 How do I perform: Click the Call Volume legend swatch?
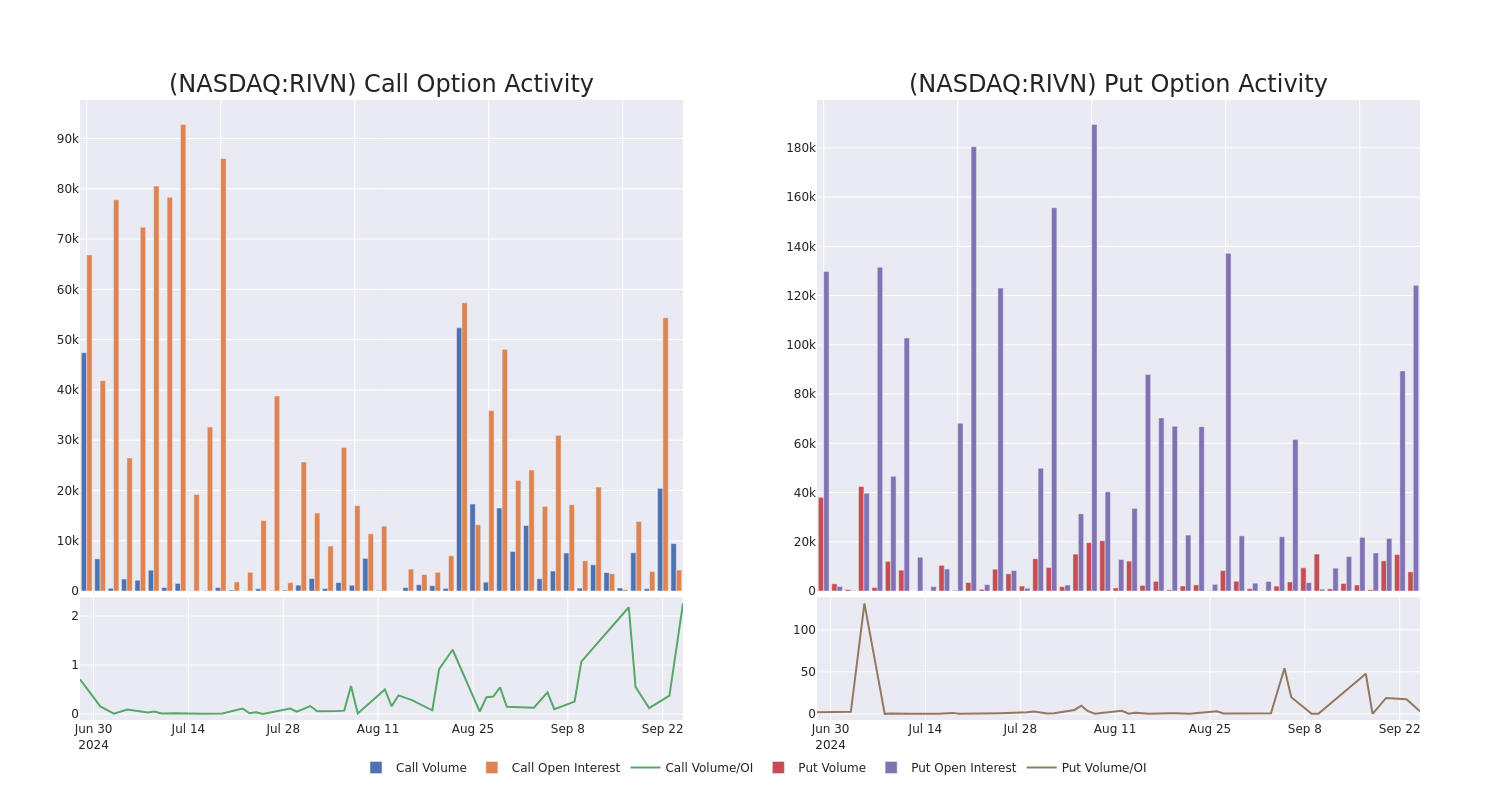[x=376, y=768]
